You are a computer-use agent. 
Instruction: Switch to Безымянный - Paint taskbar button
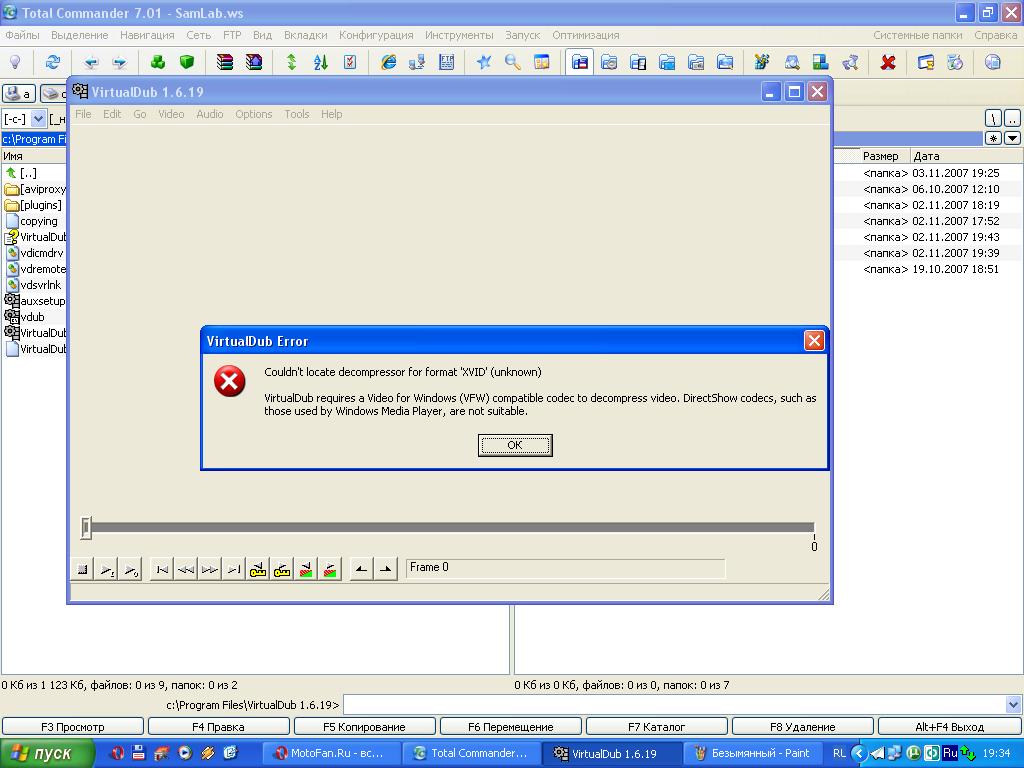(754, 754)
